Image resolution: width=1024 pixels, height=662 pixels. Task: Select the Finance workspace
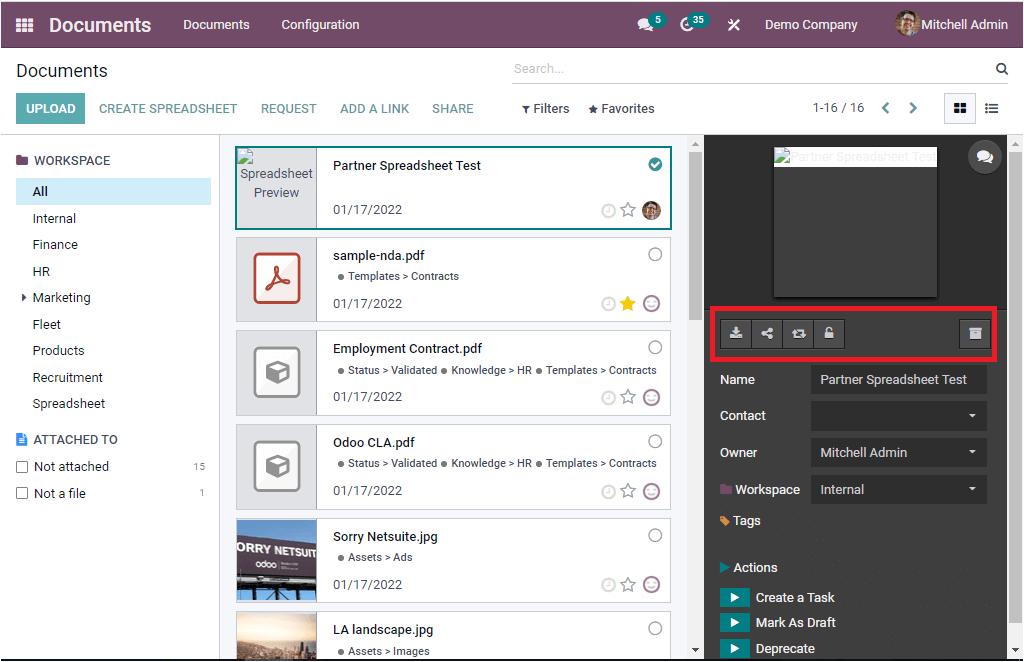coord(55,245)
